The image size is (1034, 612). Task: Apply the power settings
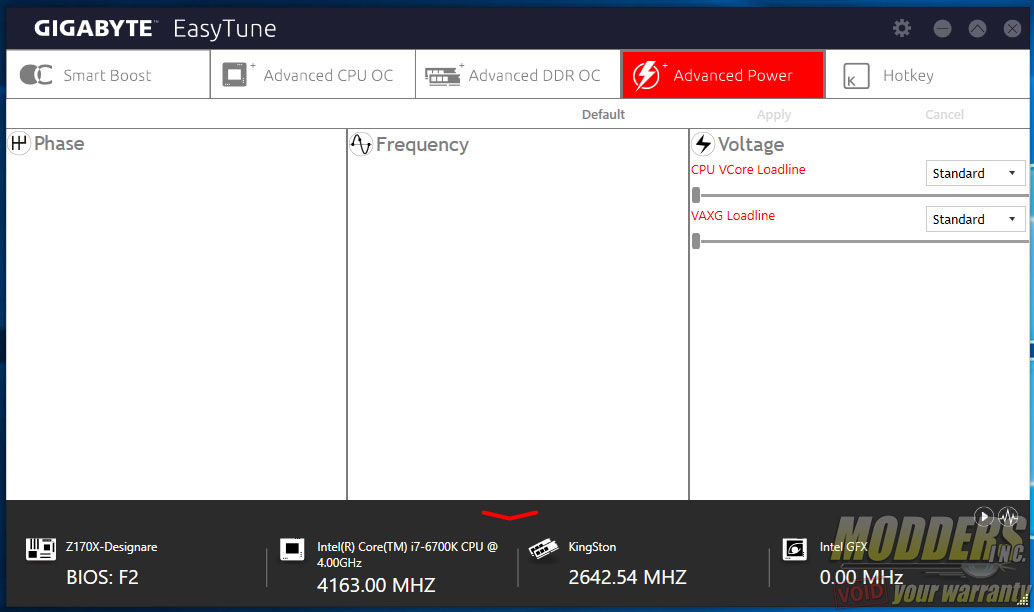tap(774, 115)
